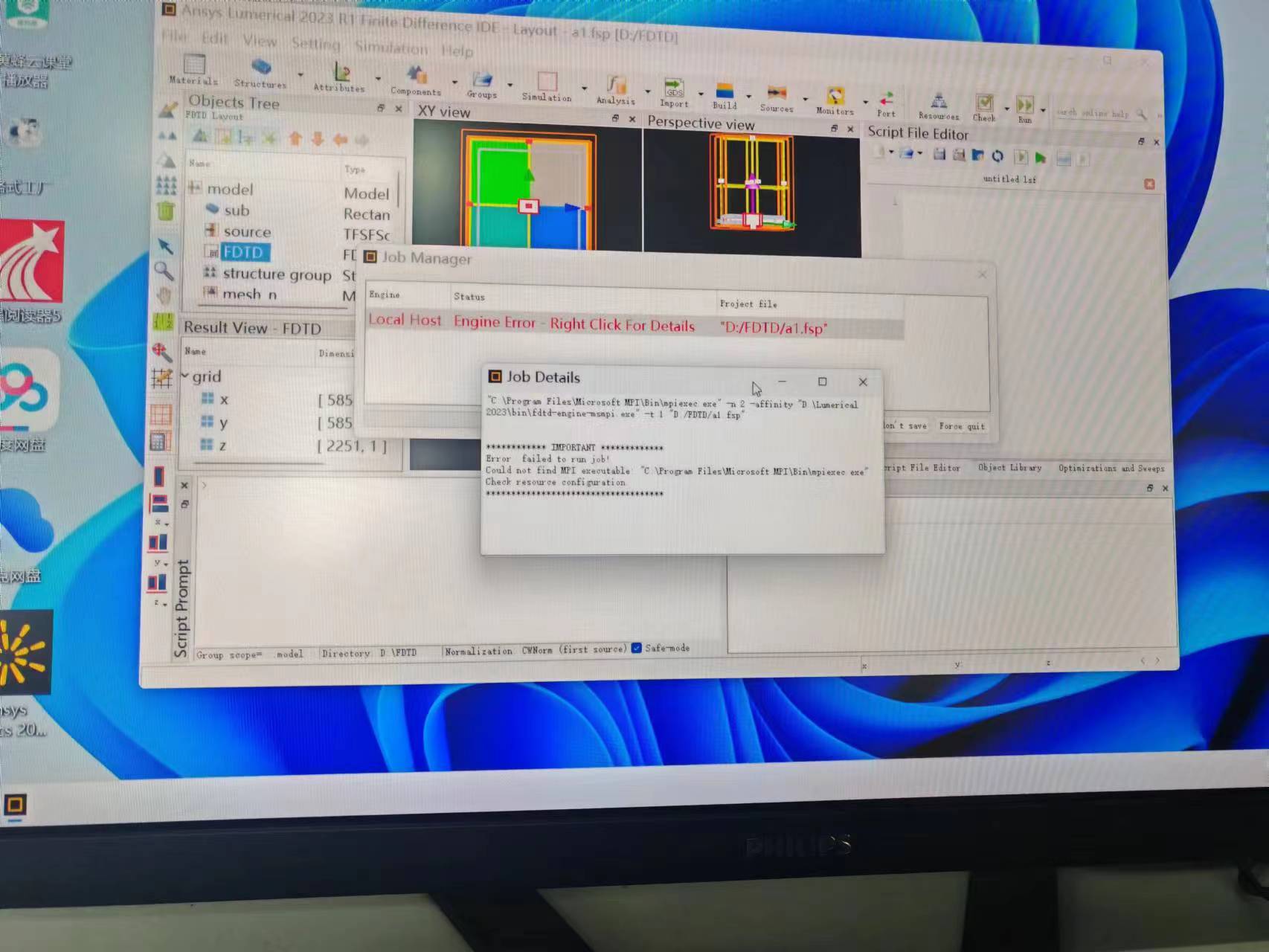Image resolution: width=1269 pixels, height=952 pixels.
Task: Click the search online help field
Action: 1093,113
